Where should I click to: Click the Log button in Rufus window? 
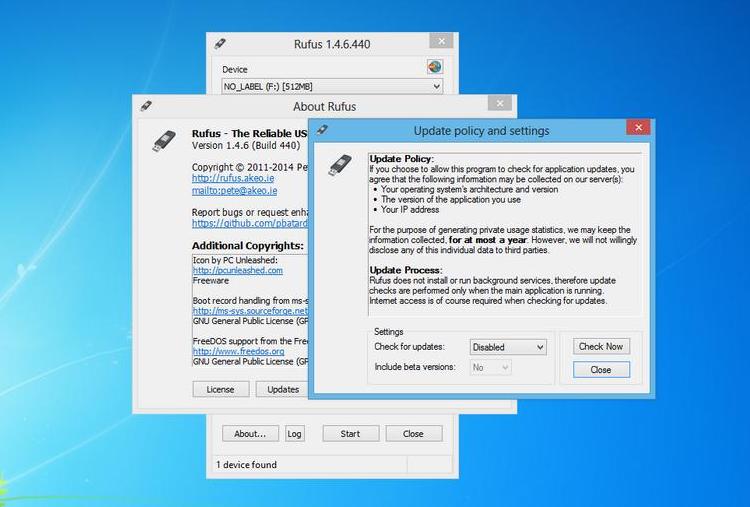[294, 434]
